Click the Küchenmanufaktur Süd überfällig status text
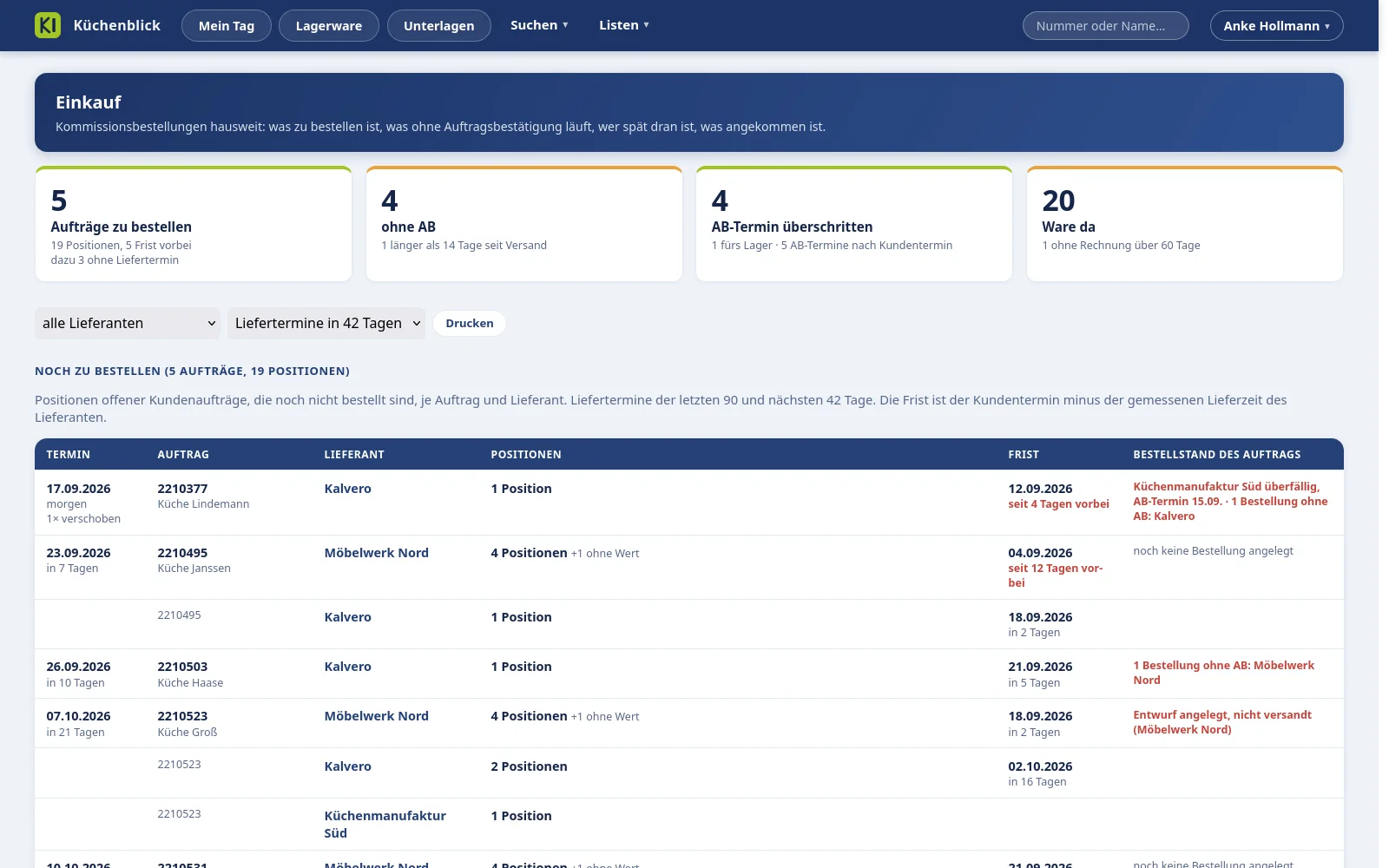This screenshot has width=1389, height=868. point(1230,501)
